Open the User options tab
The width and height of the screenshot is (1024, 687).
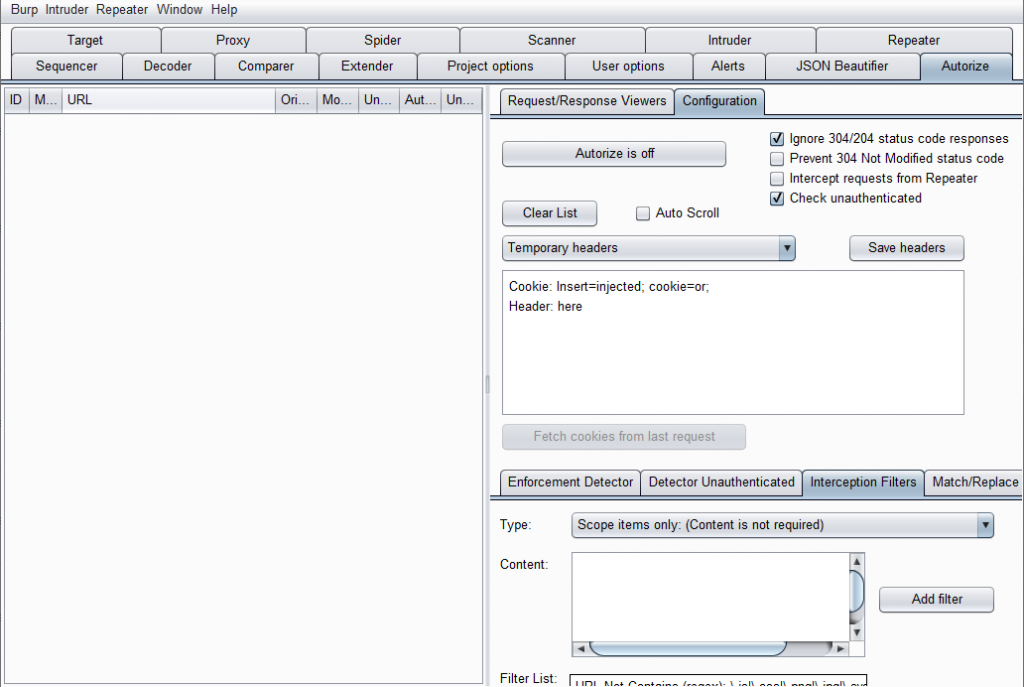[628, 66]
